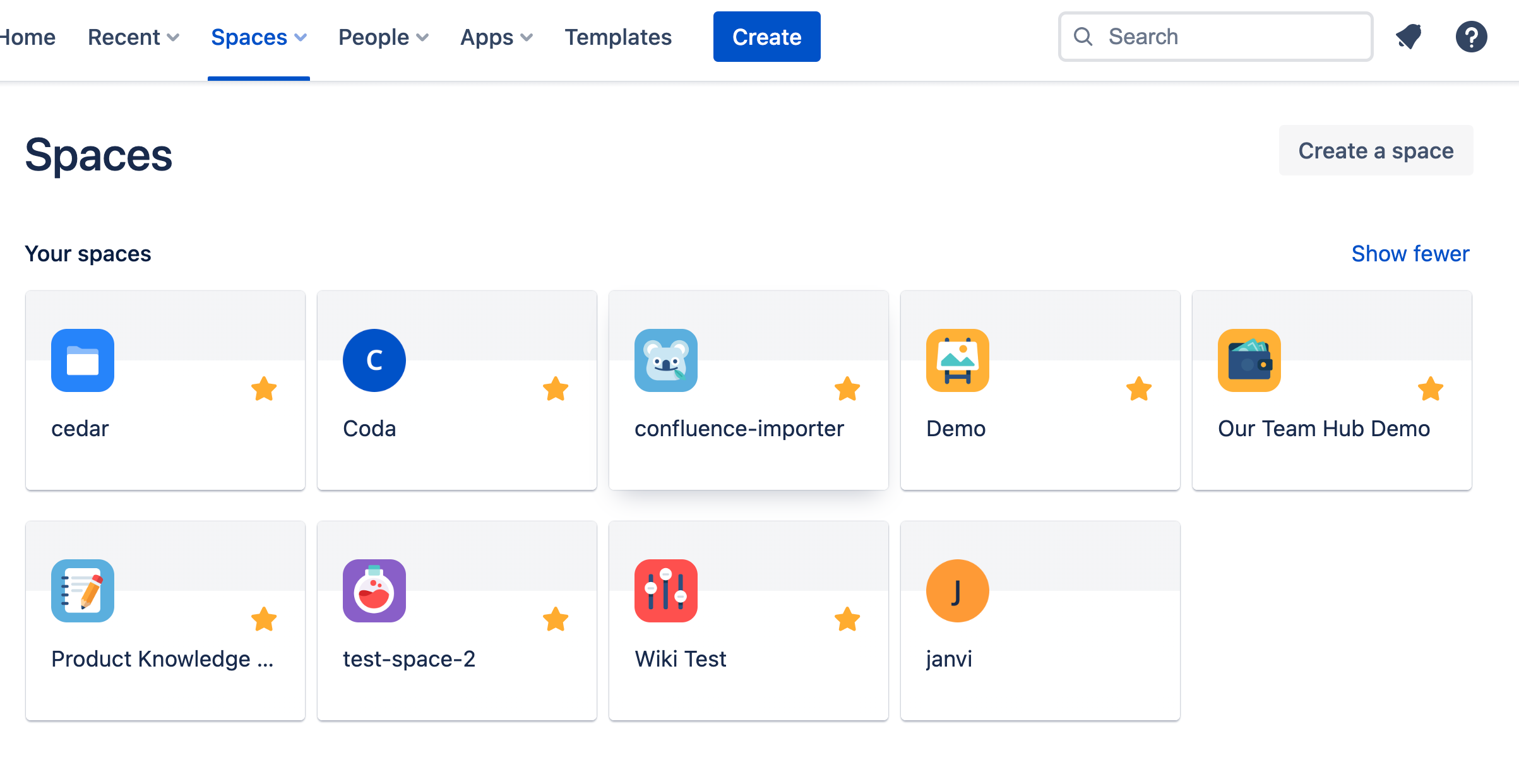1519x784 pixels.
Task: Click the Product Knowledge notepad icon
Action: coord(83,591)
